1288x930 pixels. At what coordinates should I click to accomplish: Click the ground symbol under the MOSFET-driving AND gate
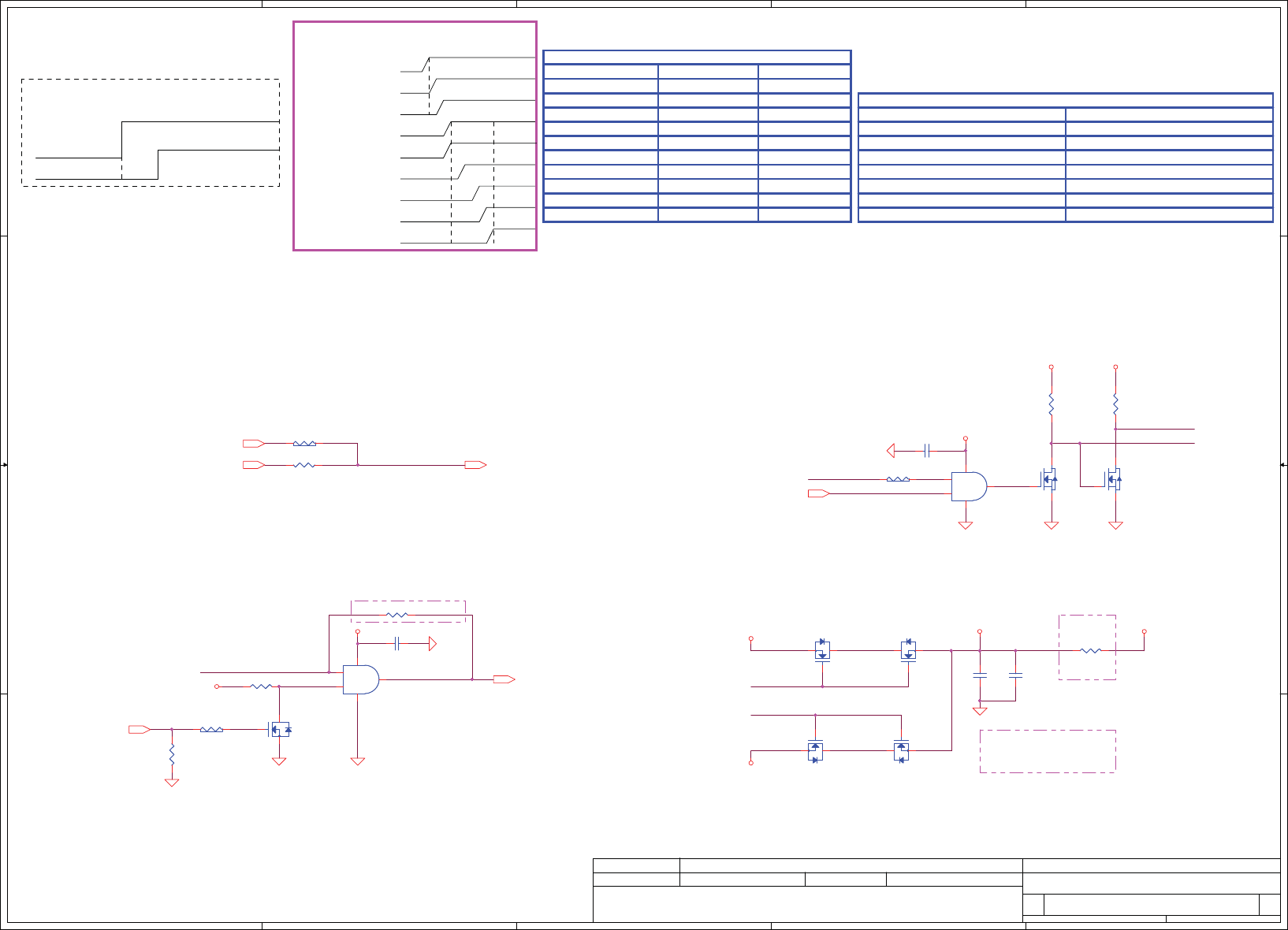tap(966, 525)
